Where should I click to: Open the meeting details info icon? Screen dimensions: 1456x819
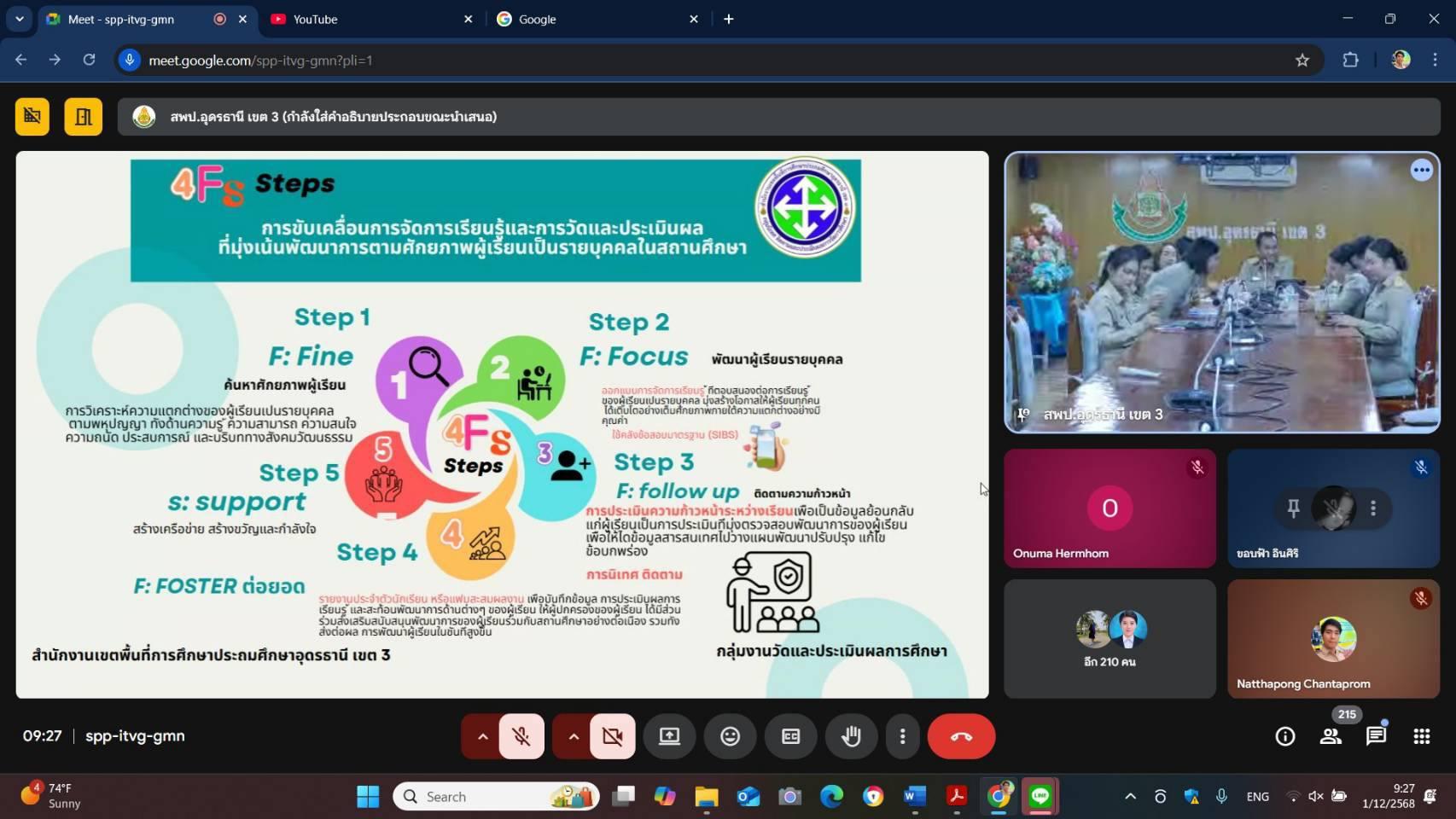pos(1284,736)
